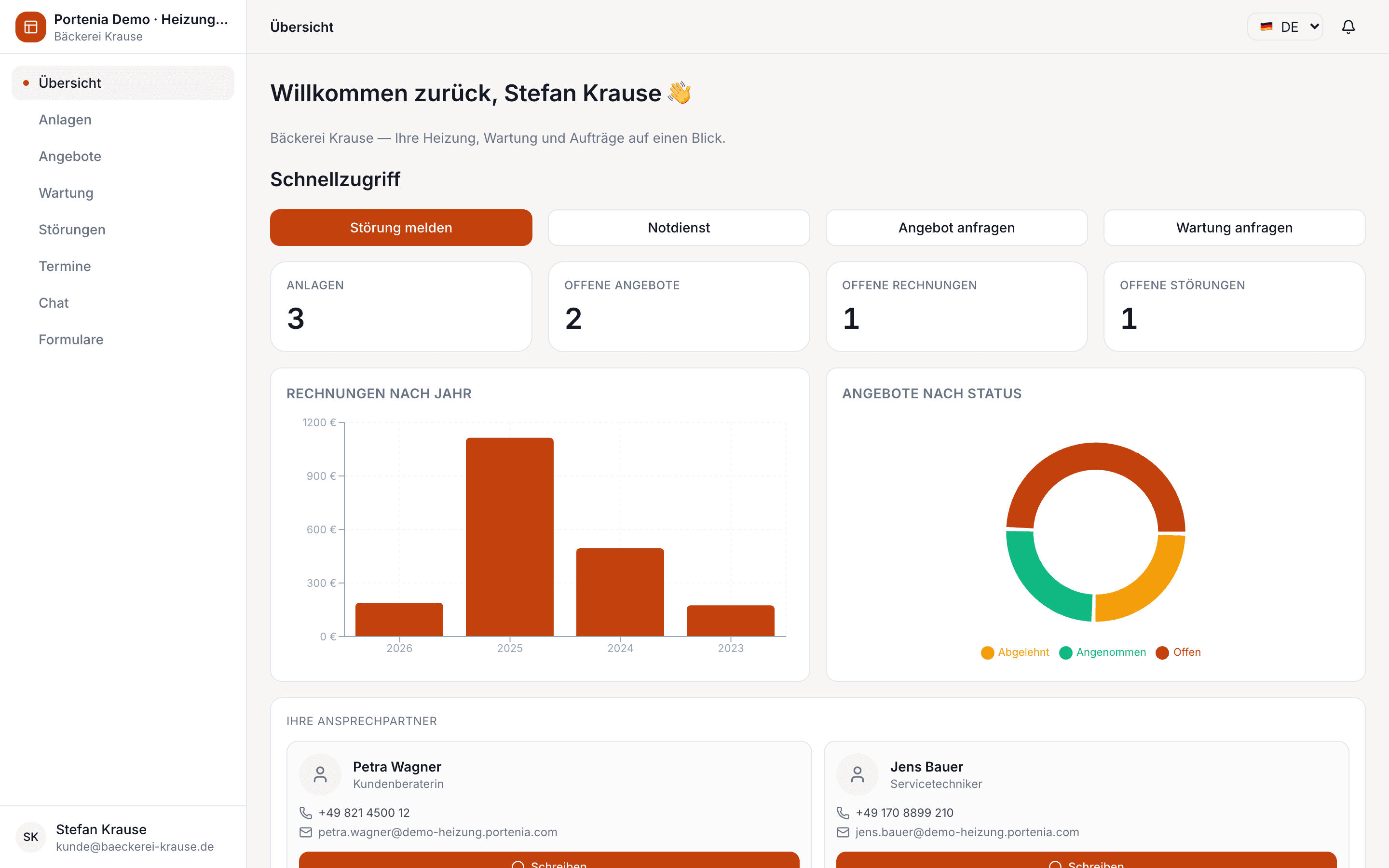The width and height of the screenshot is (1389, 868).
Task: Click the SK user avatar
Action: (x=31, y=837)
